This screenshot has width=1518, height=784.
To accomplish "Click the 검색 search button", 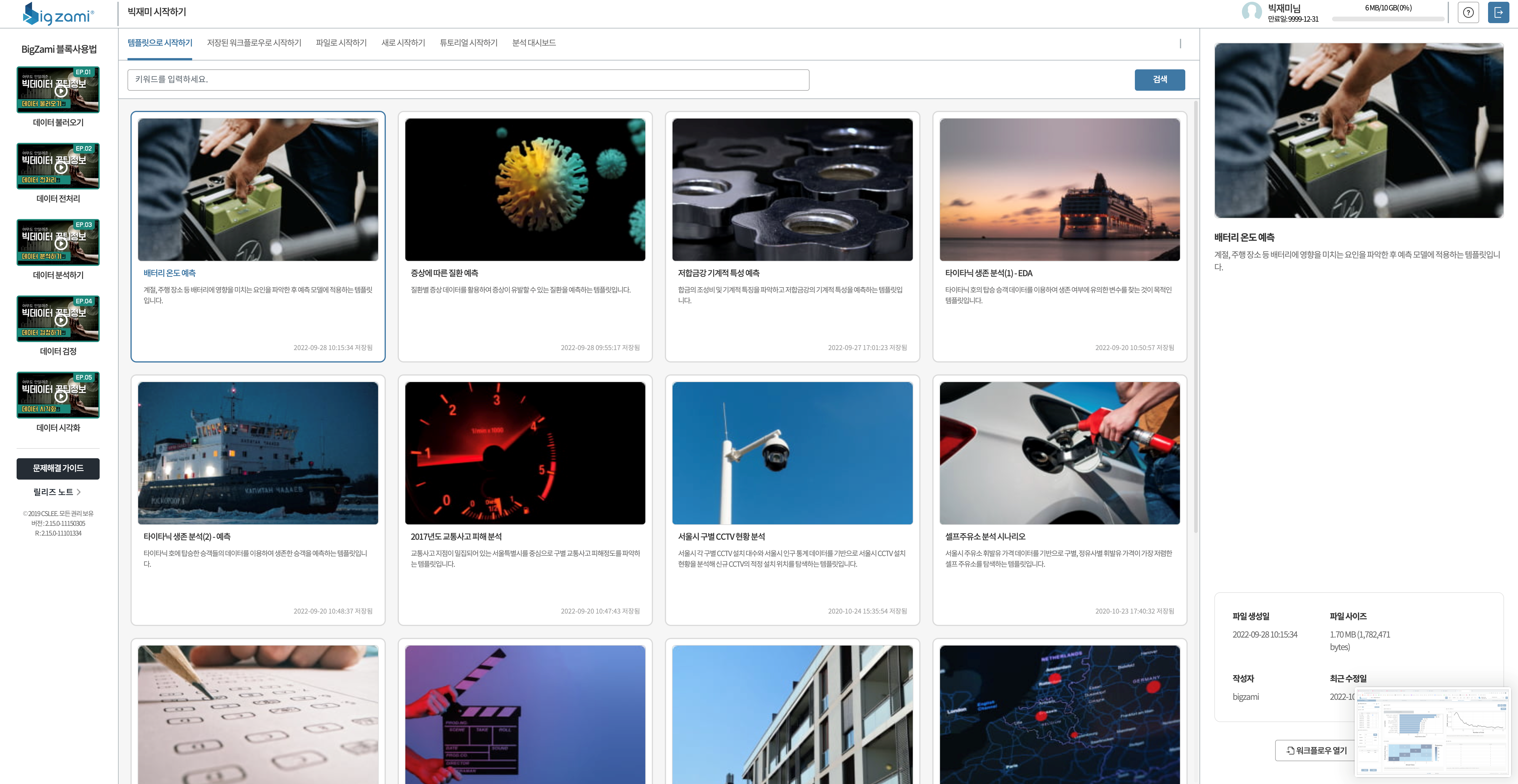I will coord(1159,79).
